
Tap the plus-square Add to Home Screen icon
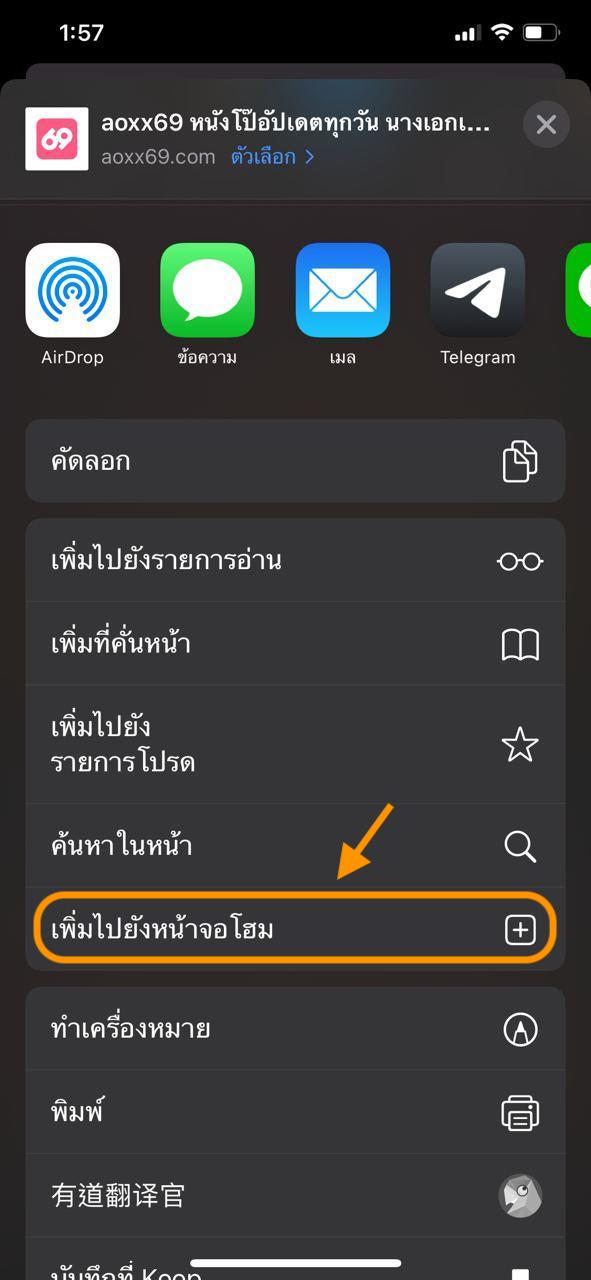click(x=520, y=930)
